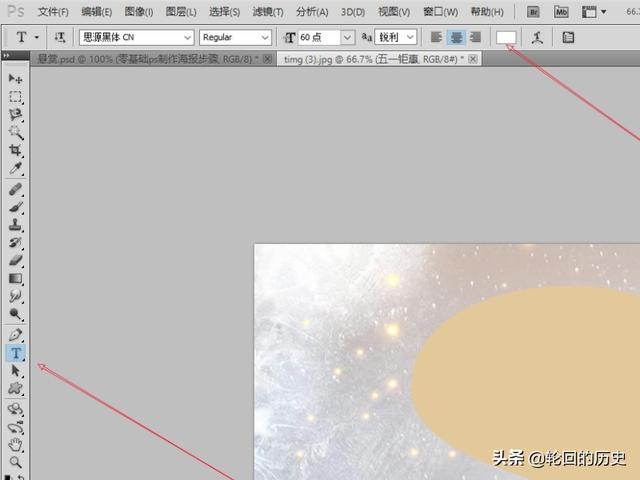Toggle right align text
Screen dimensions: 640x480
click(474, 37)
